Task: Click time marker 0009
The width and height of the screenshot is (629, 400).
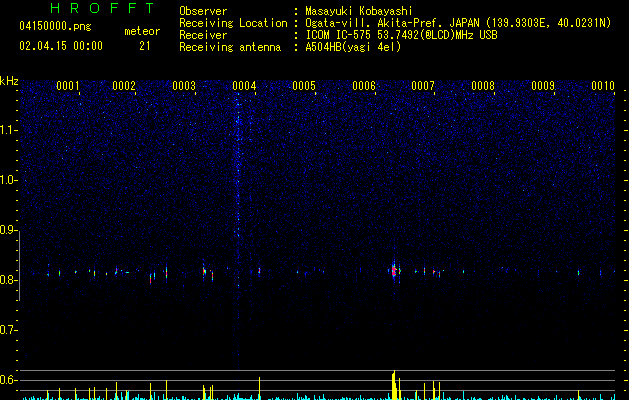Action: pyautogui.click(x=543, y=86)
